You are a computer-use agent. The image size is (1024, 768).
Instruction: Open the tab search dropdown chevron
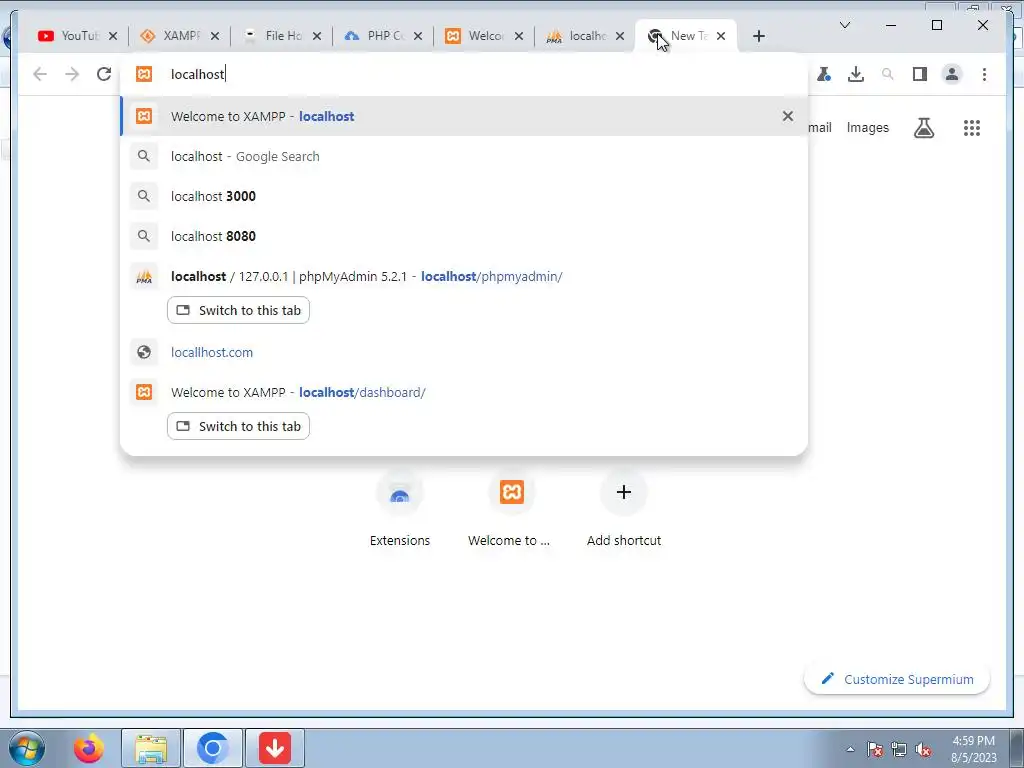pos(844,25)
